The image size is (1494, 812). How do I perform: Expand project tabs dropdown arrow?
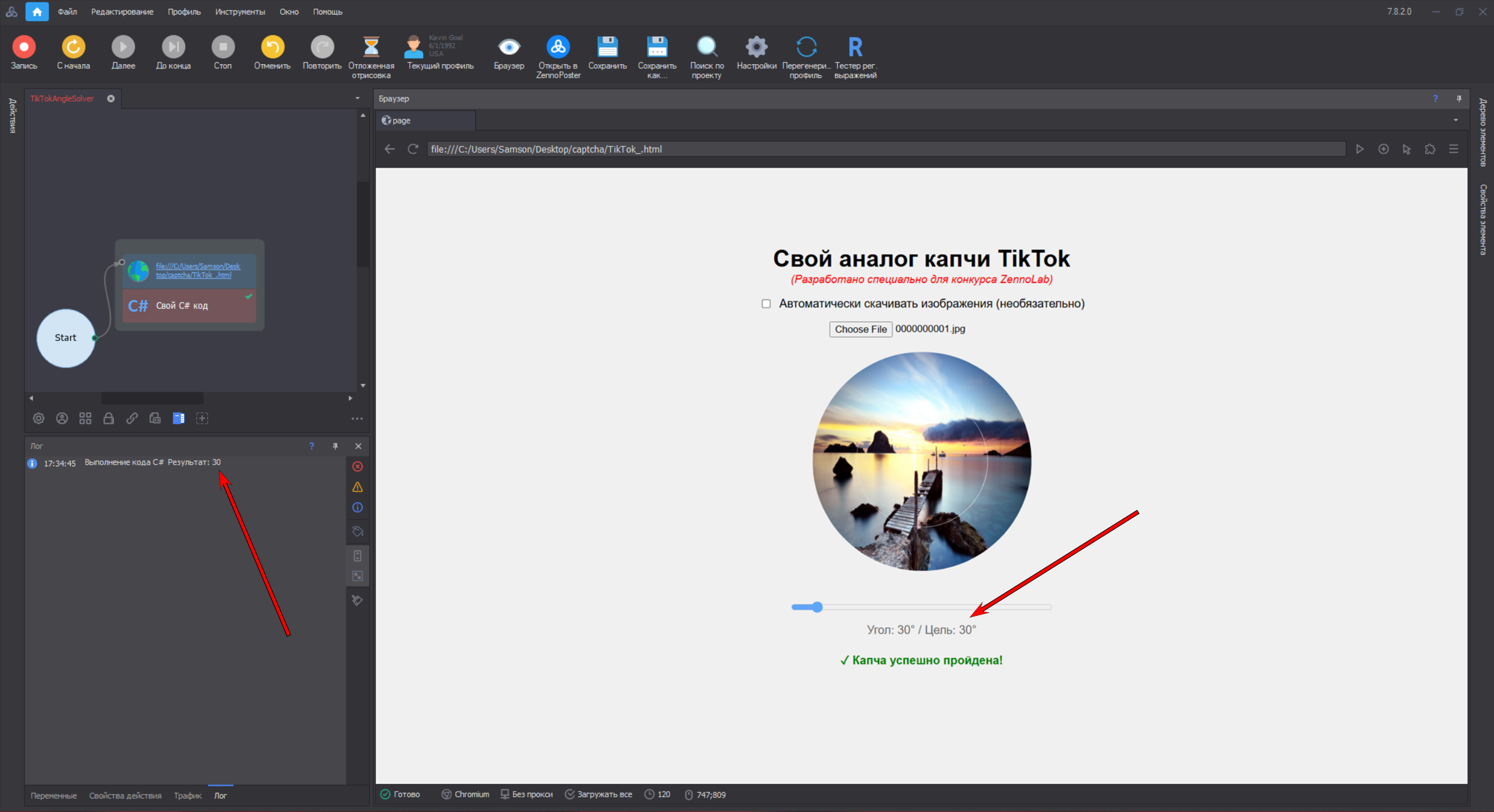(357, 98)
